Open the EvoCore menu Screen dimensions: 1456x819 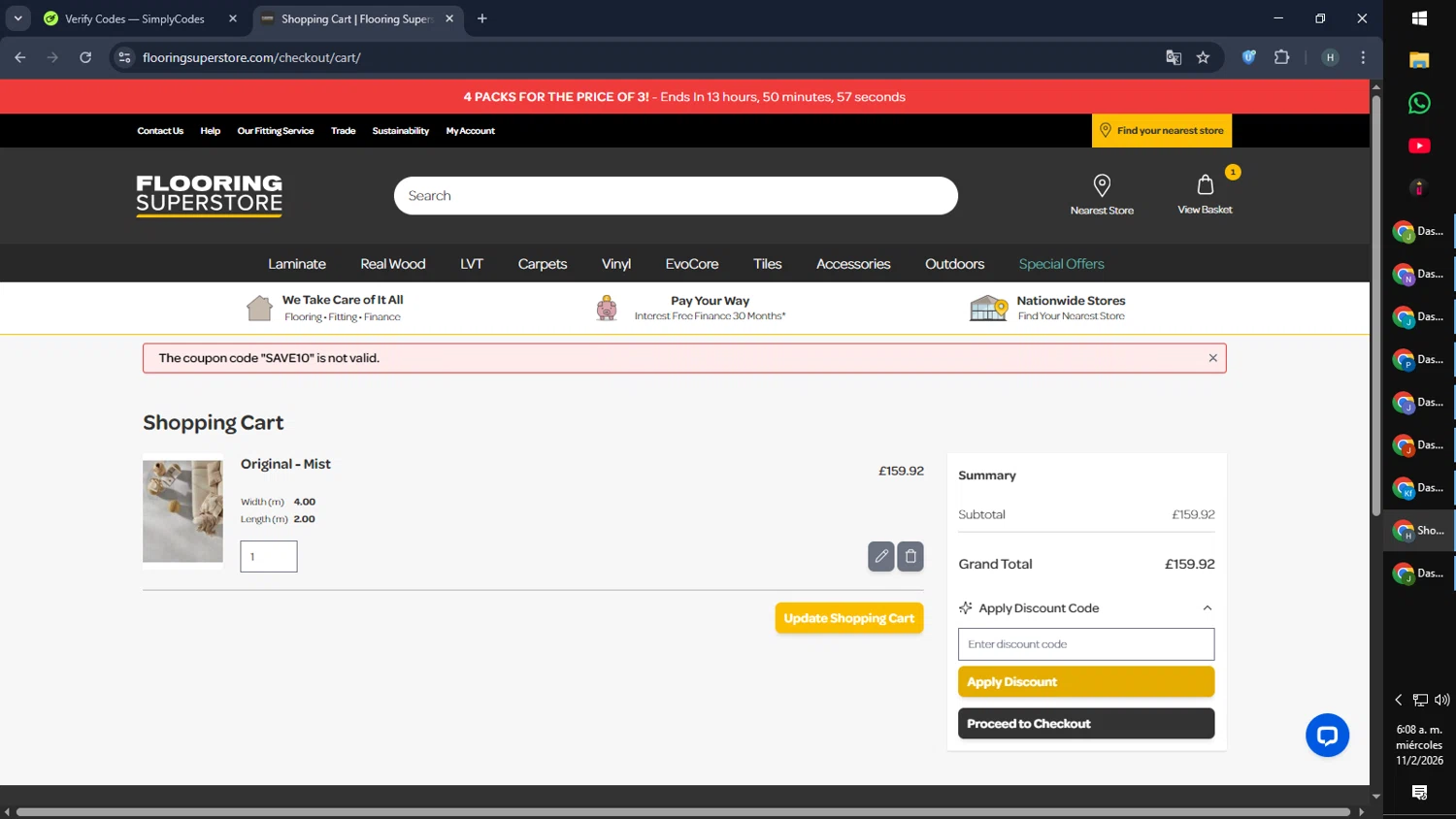[x=692, y=264]
